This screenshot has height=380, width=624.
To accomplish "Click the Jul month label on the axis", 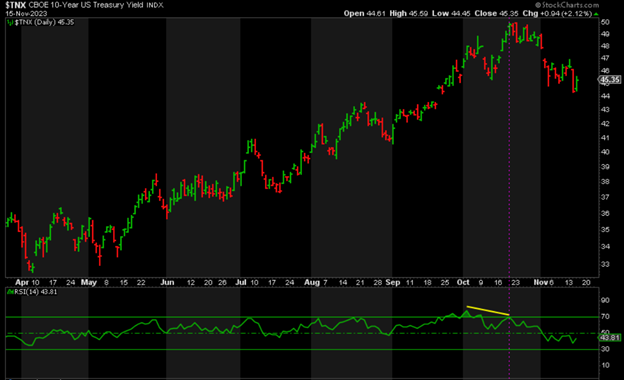I will (241, 282).
